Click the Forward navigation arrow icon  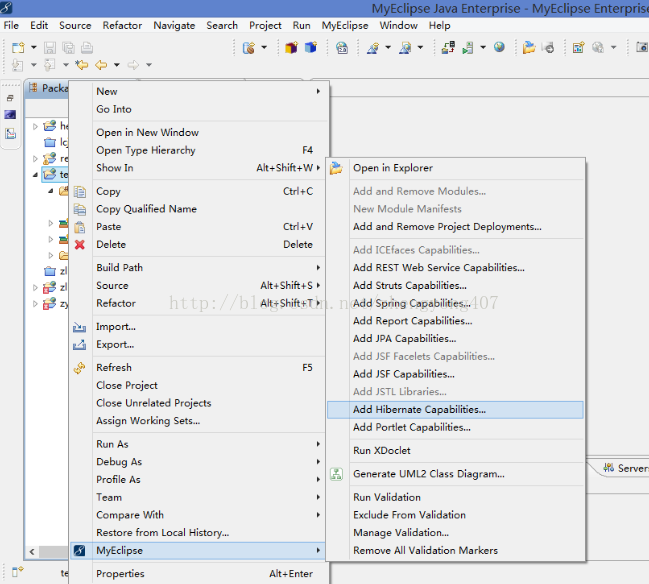point(133,65)
